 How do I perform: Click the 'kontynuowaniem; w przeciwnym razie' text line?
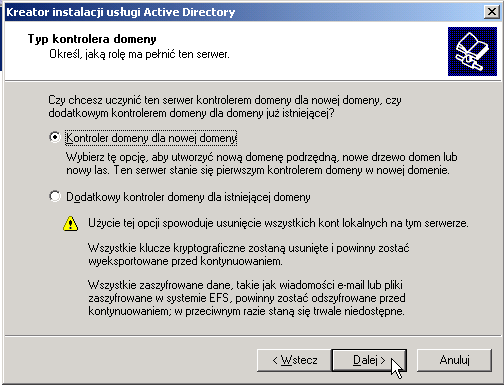click(246, 311)
